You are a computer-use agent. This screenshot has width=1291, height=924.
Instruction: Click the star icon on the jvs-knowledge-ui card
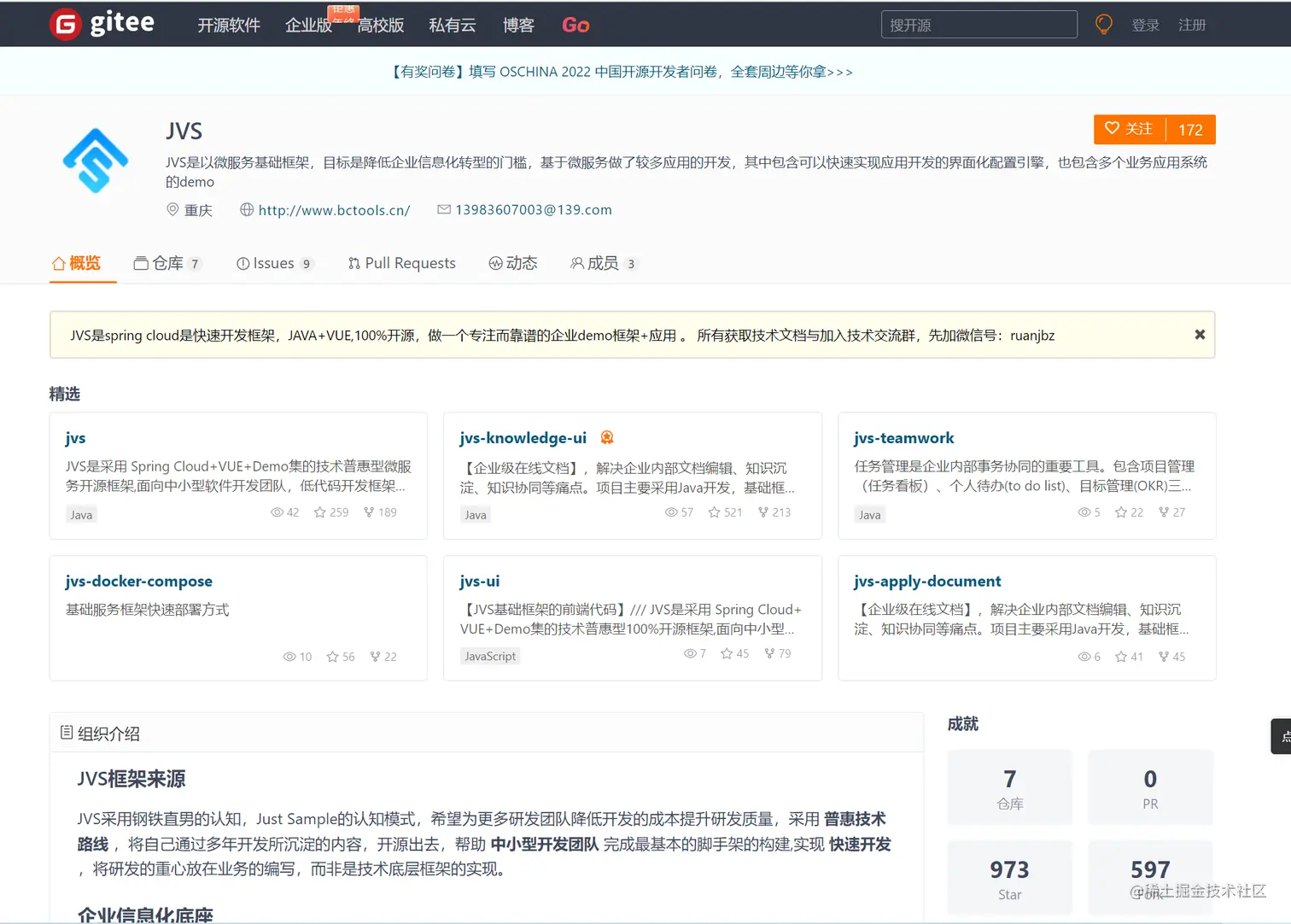[x=715, y=512]
